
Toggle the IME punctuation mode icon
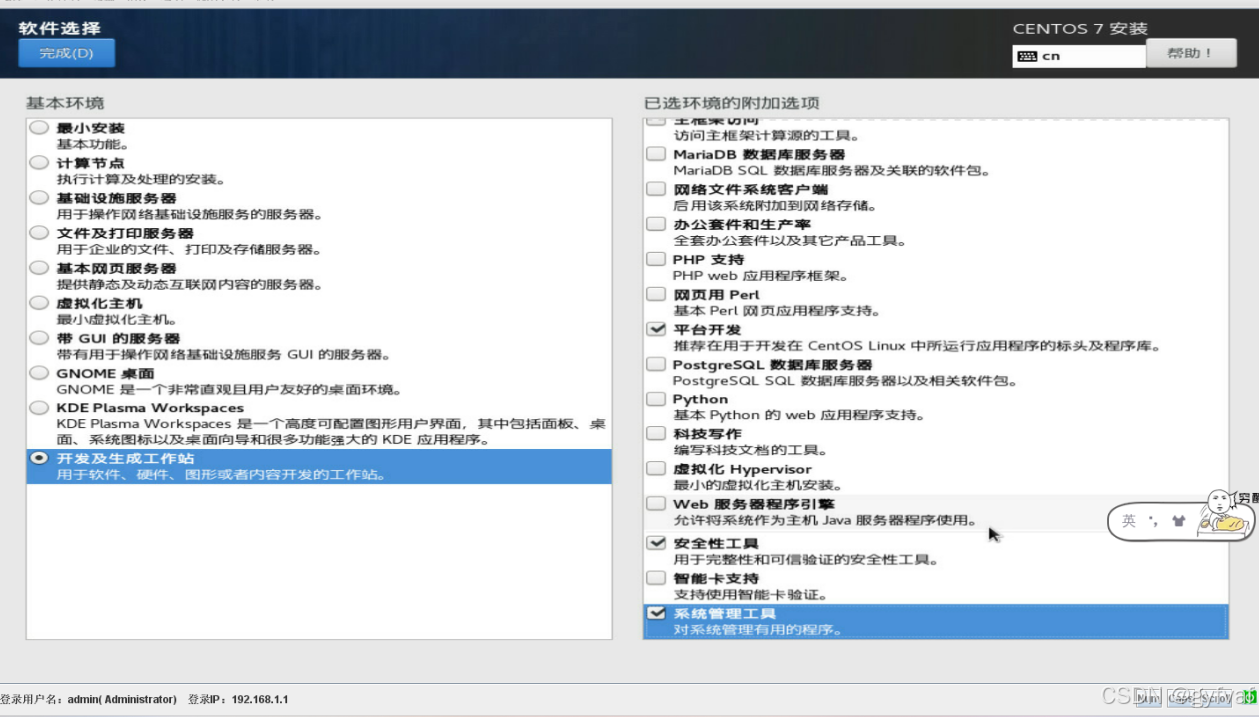click(x=1153, y=521)
